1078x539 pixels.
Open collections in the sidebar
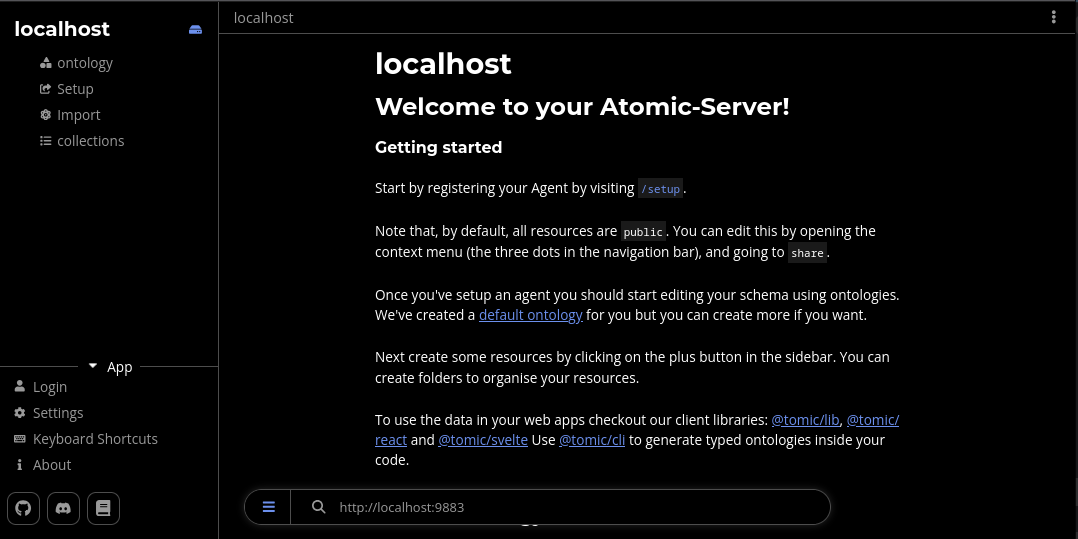90,141
